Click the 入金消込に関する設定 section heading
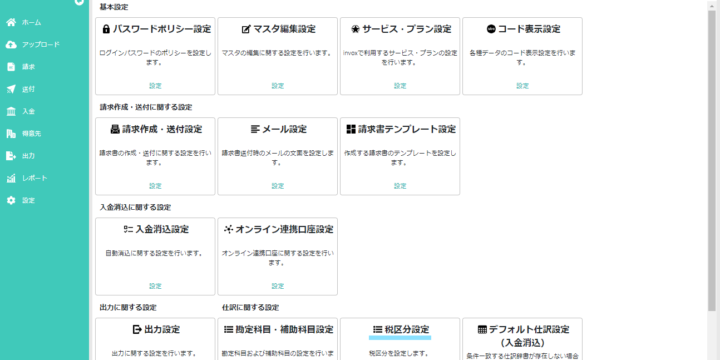The height and width of the screenshot is (360, 720). [135, 208]
